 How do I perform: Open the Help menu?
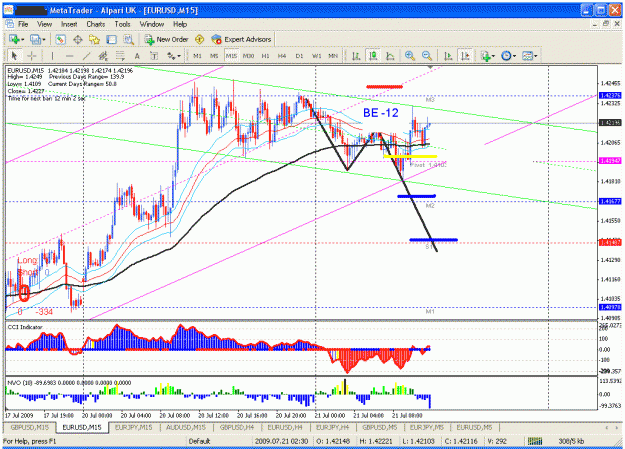pos(180,24)
